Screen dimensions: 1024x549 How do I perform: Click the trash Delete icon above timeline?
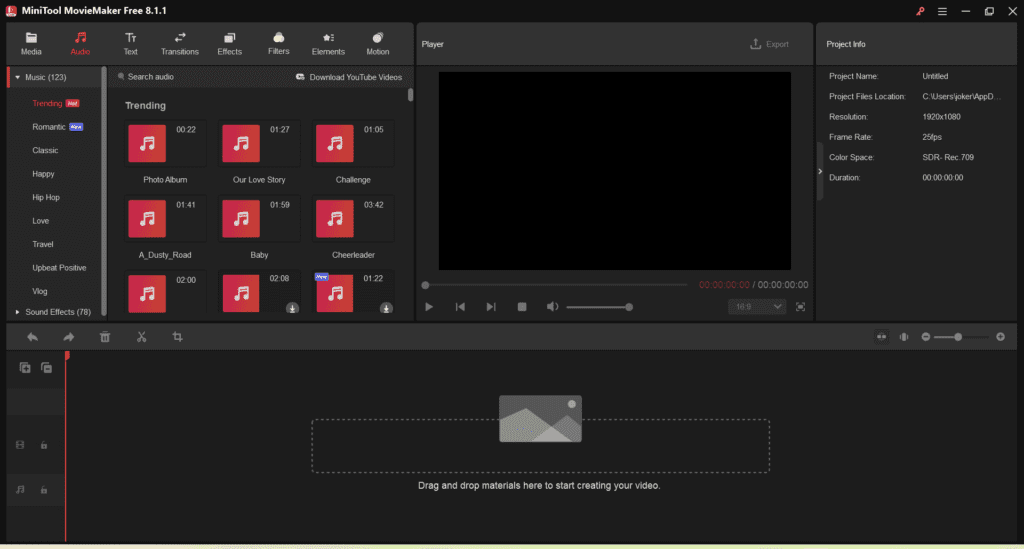pyautogui.click(x=105, y=337)
